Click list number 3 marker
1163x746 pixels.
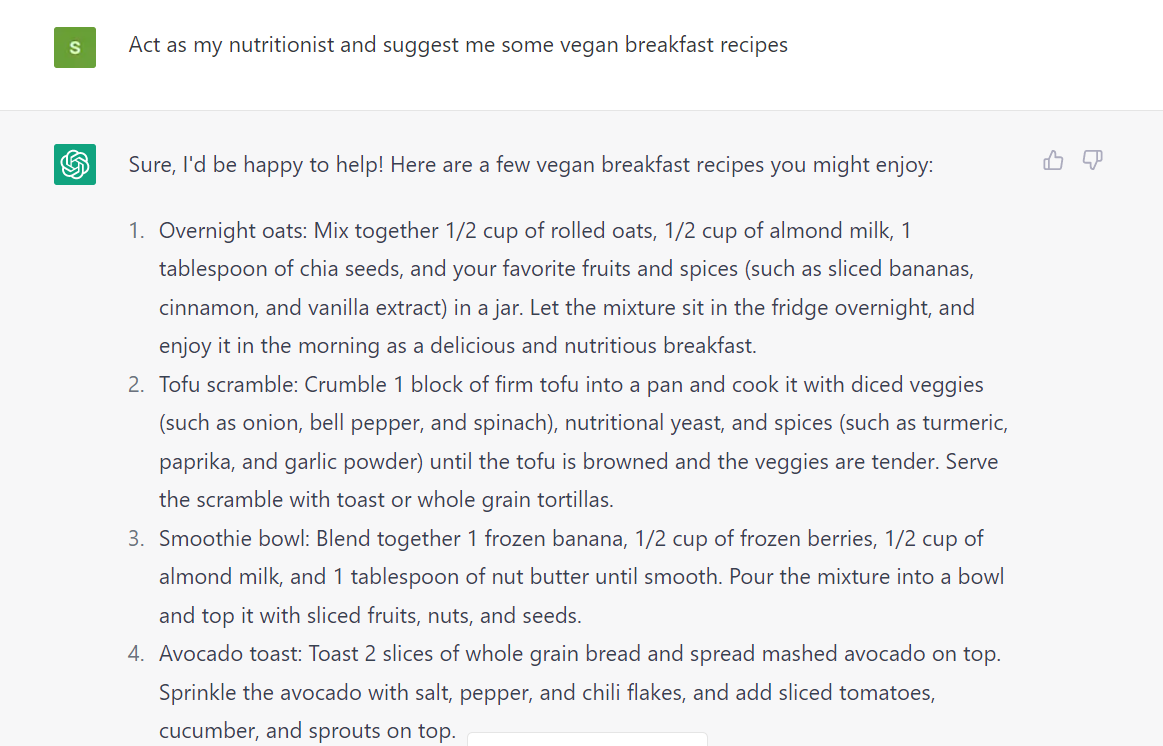point(136,539)
